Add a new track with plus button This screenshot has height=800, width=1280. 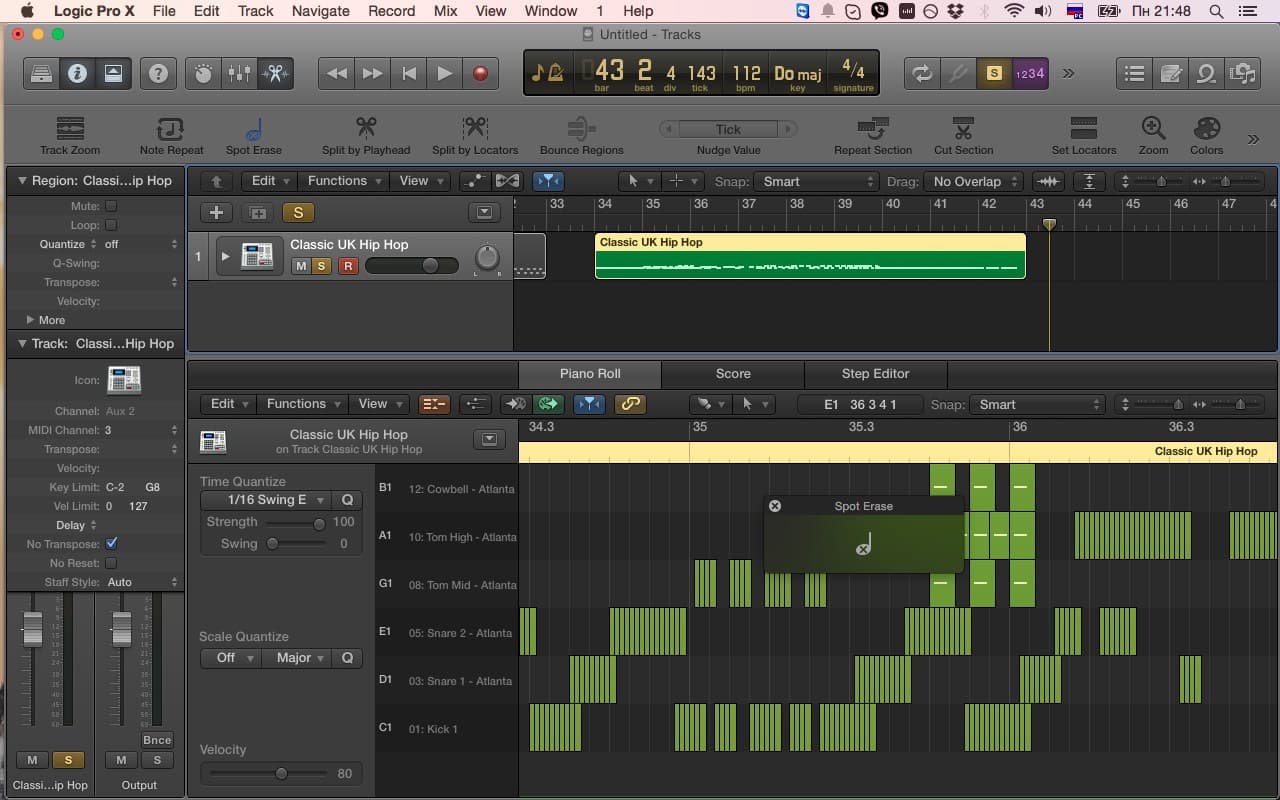point(216,213)
